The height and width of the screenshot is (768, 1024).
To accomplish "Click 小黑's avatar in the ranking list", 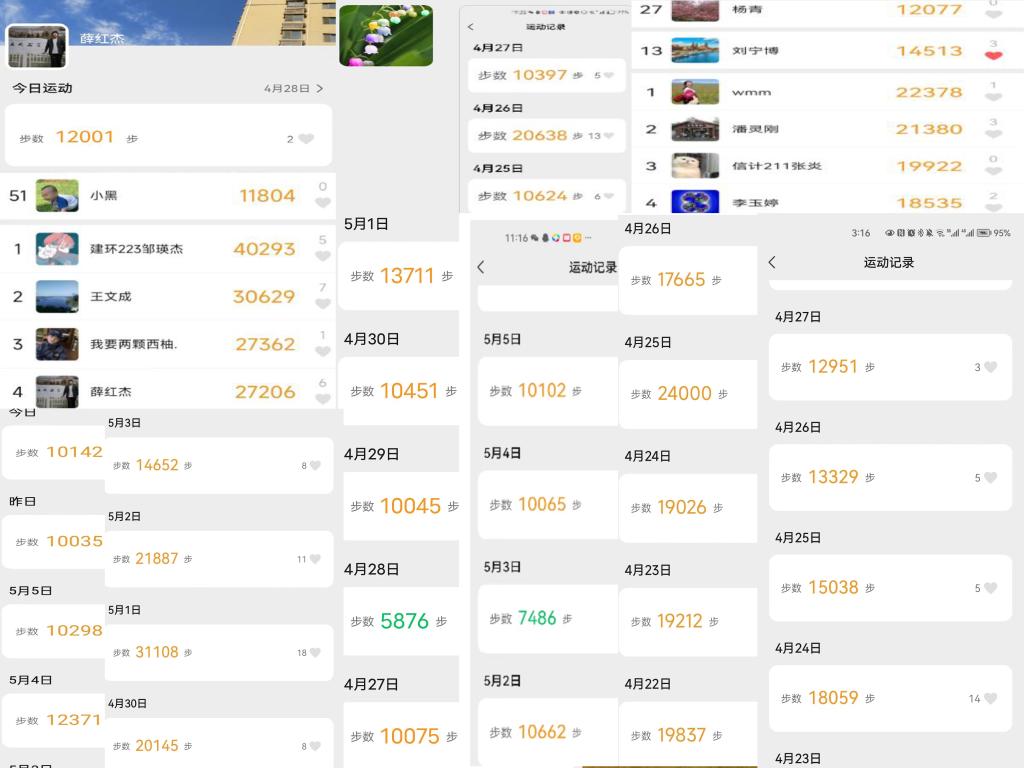I will 58,196.
